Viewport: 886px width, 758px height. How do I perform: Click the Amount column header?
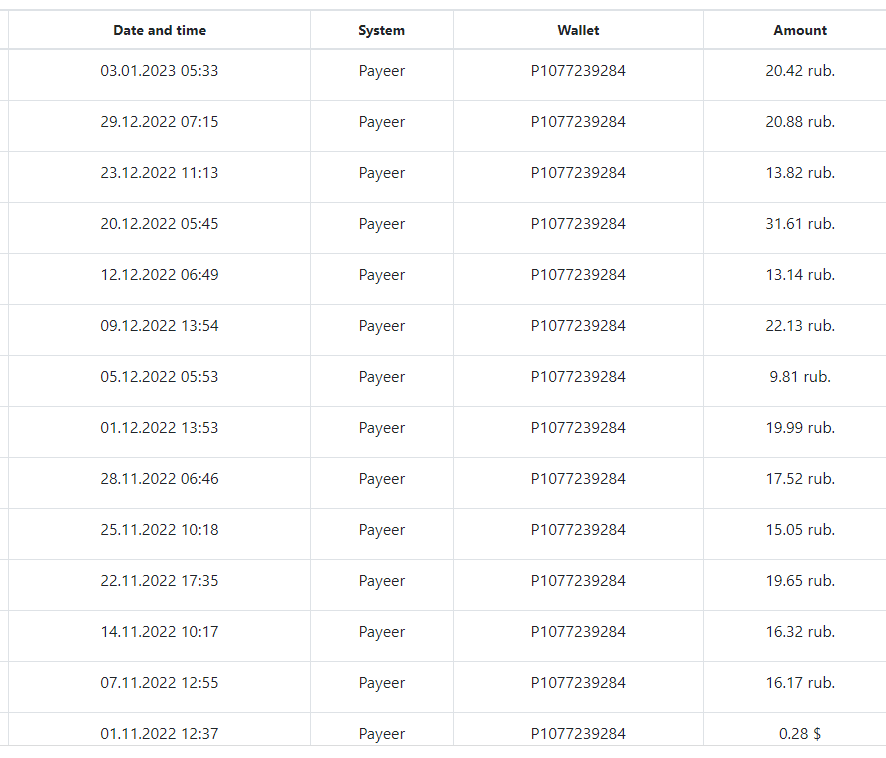800,30
